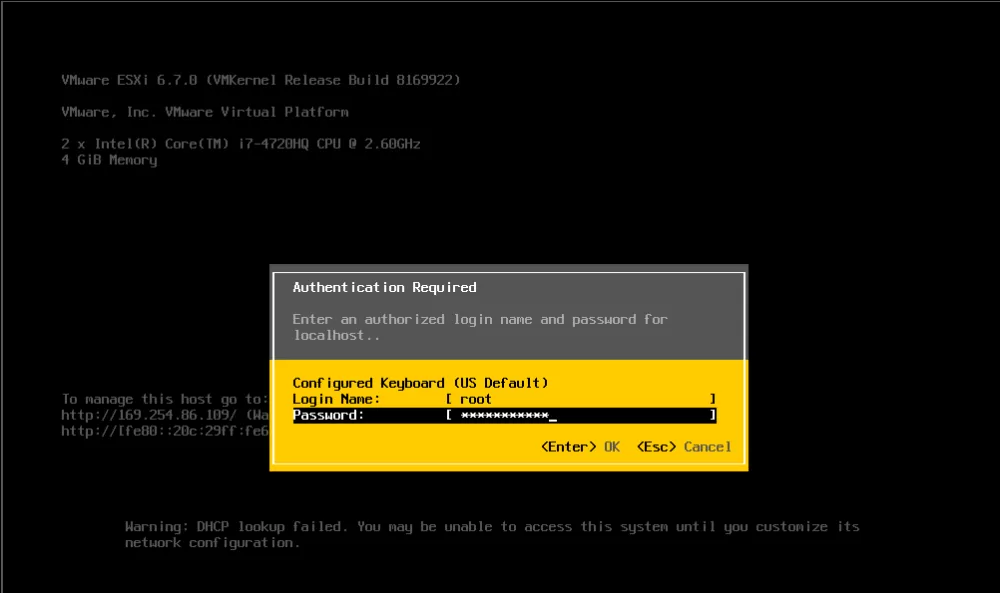Click the http://169.254.86.109/ management URL
Image resolution: width=1000 pixels, height=593 pixels.
(x=149, y=415)
